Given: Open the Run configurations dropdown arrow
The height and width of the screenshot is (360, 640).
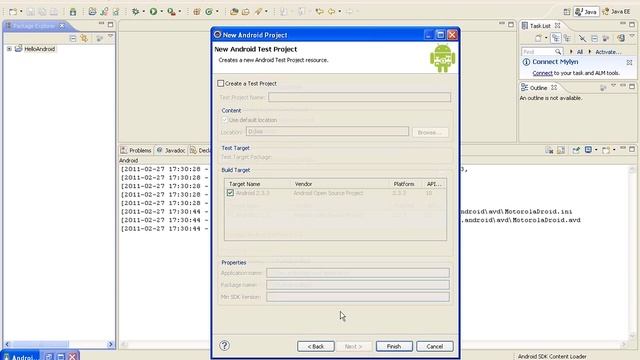Looking at the screenshot, I should point(162,12).
